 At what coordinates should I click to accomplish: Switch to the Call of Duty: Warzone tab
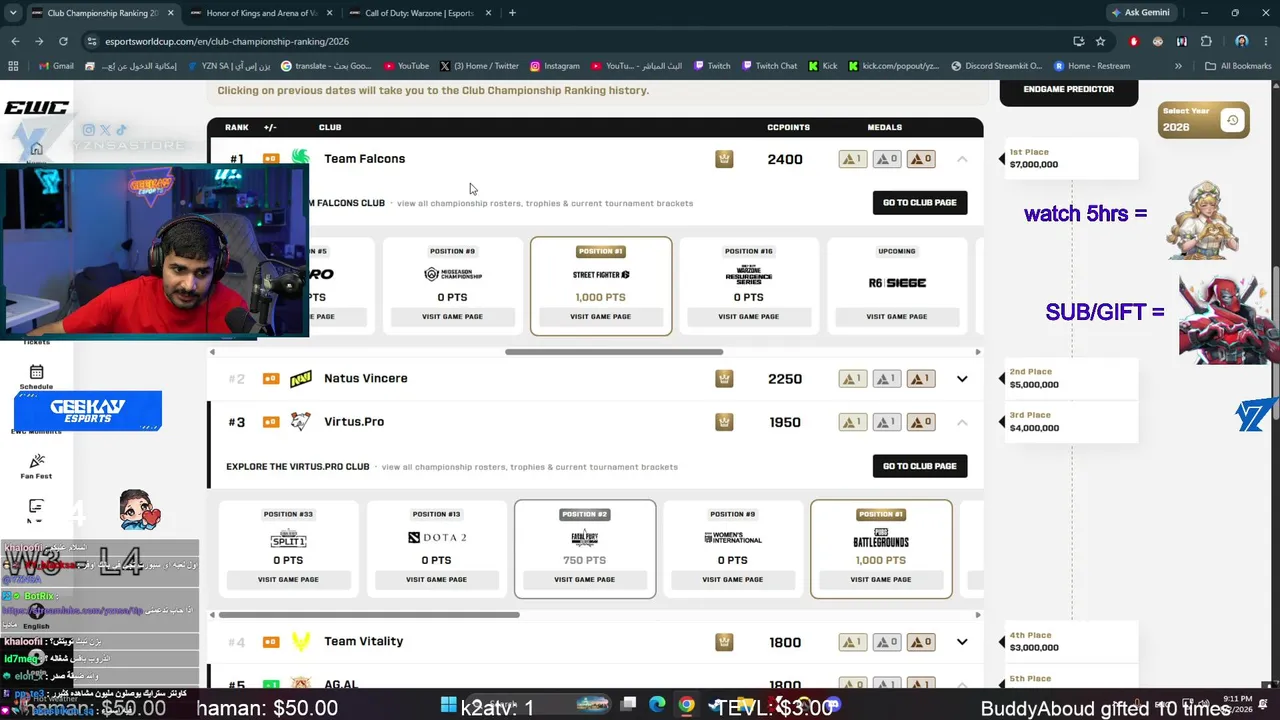point(419,13)
